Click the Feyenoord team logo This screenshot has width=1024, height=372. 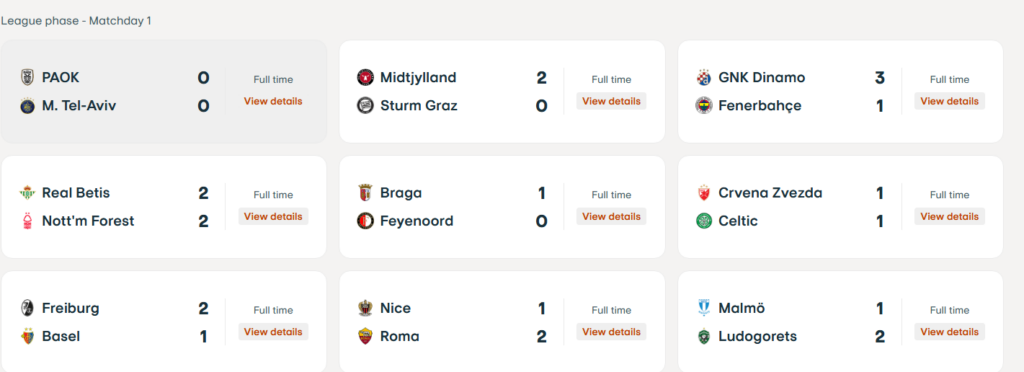tap(365, 221)
